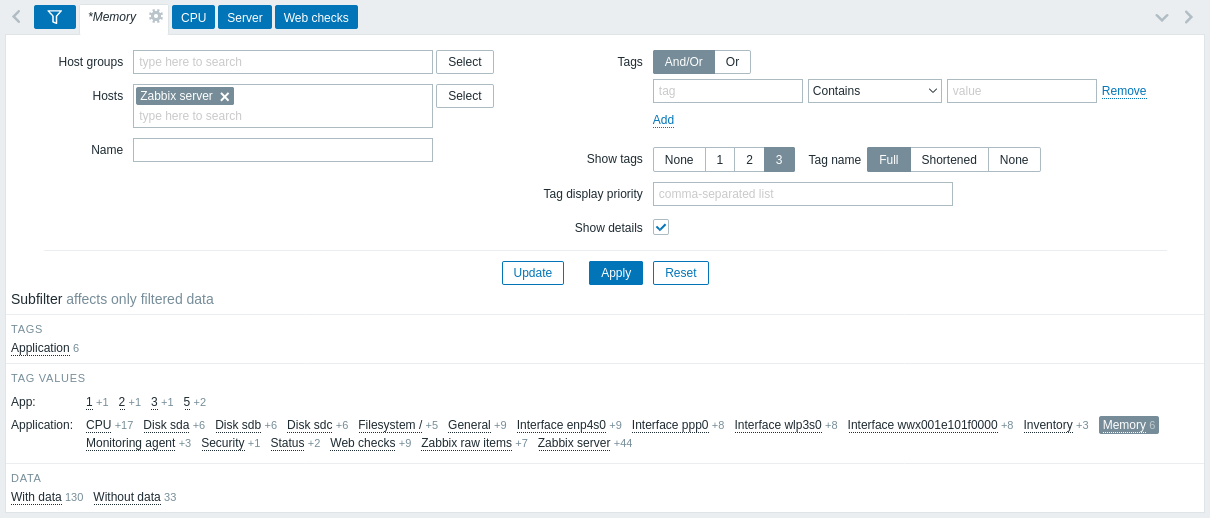Viewport: 1210px width, 518px height.
Task: Click Remove tag link
Action: (1124, 91)
